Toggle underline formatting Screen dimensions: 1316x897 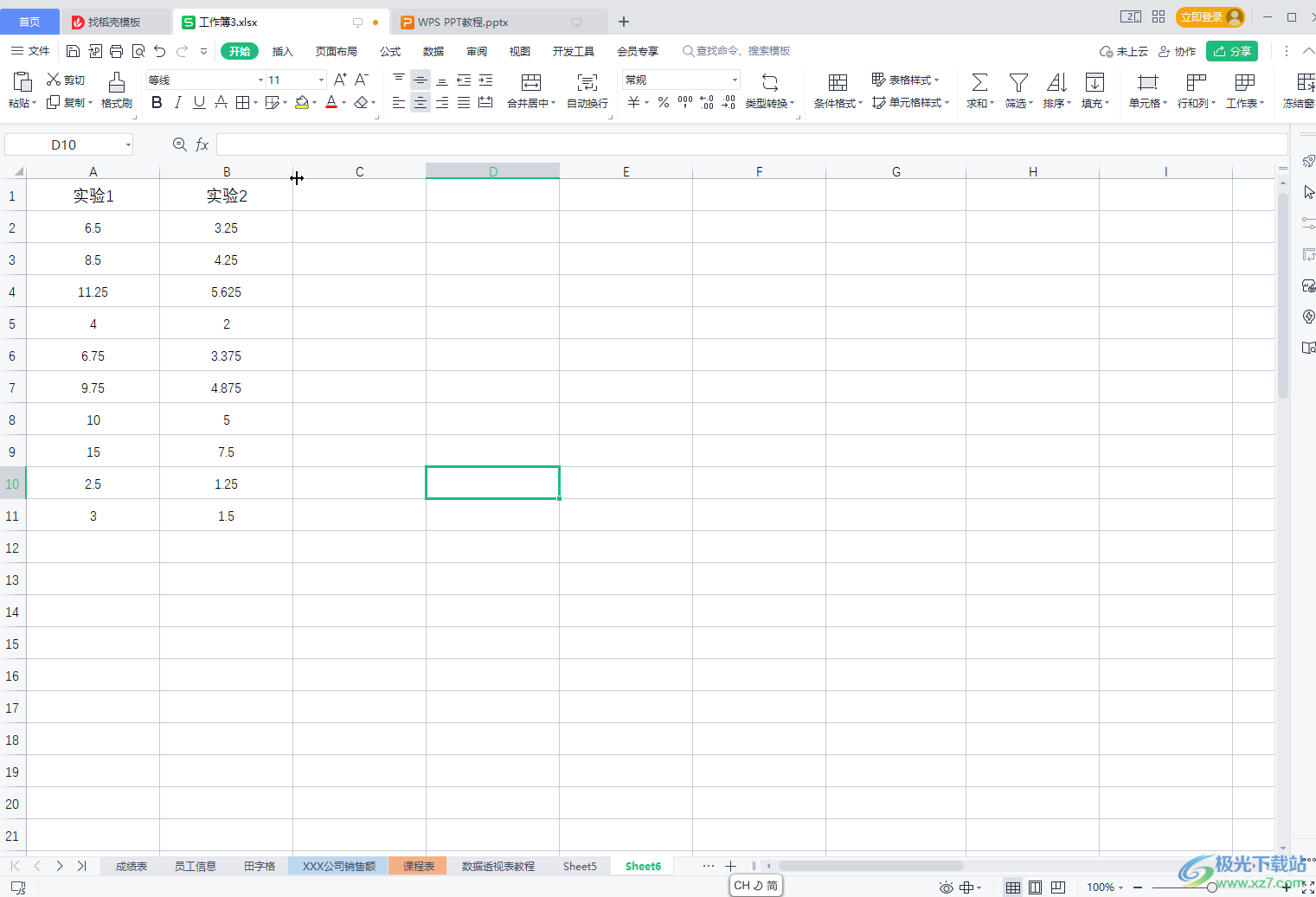coord(199,102)
